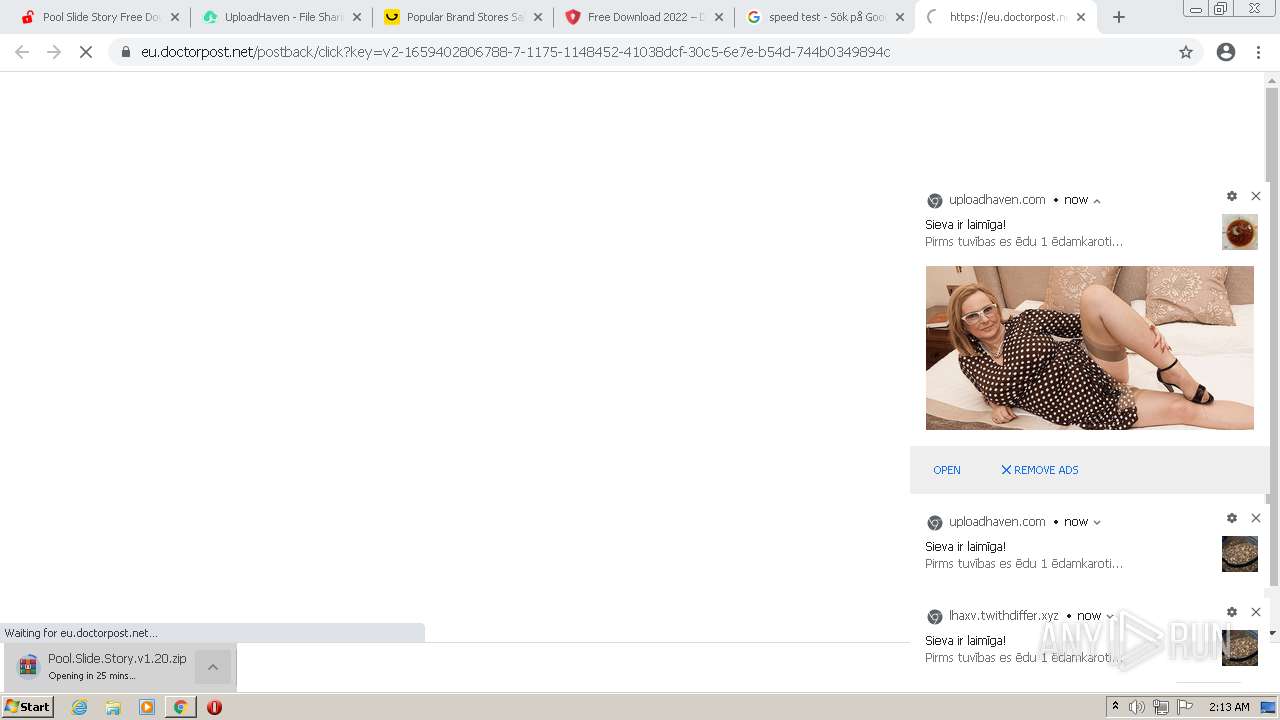Screen dimensions: 1280x720
Task: Click the 2:13 AM system clock
Action: [x=1229, y=707]
